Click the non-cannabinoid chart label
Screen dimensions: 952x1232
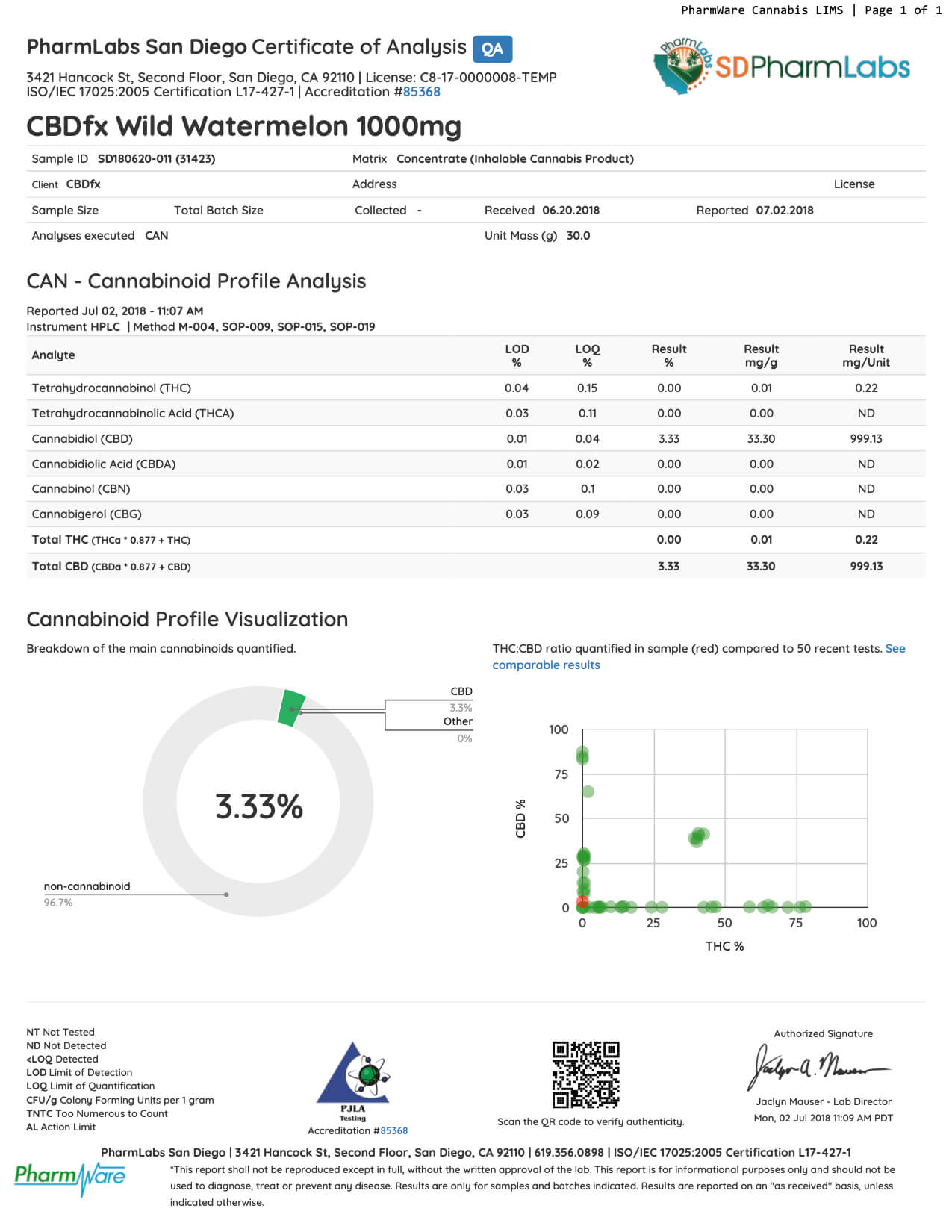pos(87,886)
